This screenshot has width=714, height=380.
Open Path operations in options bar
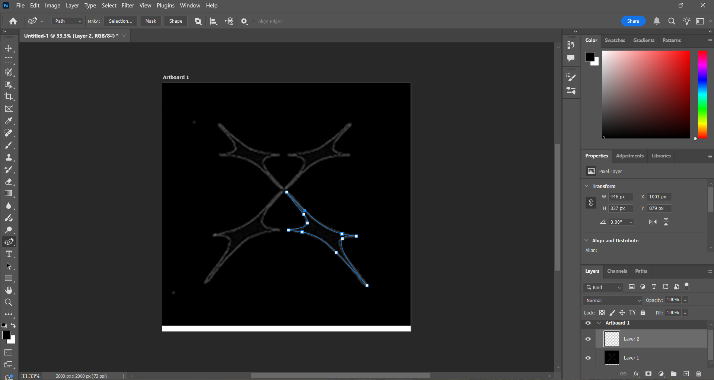click(198, 21)
